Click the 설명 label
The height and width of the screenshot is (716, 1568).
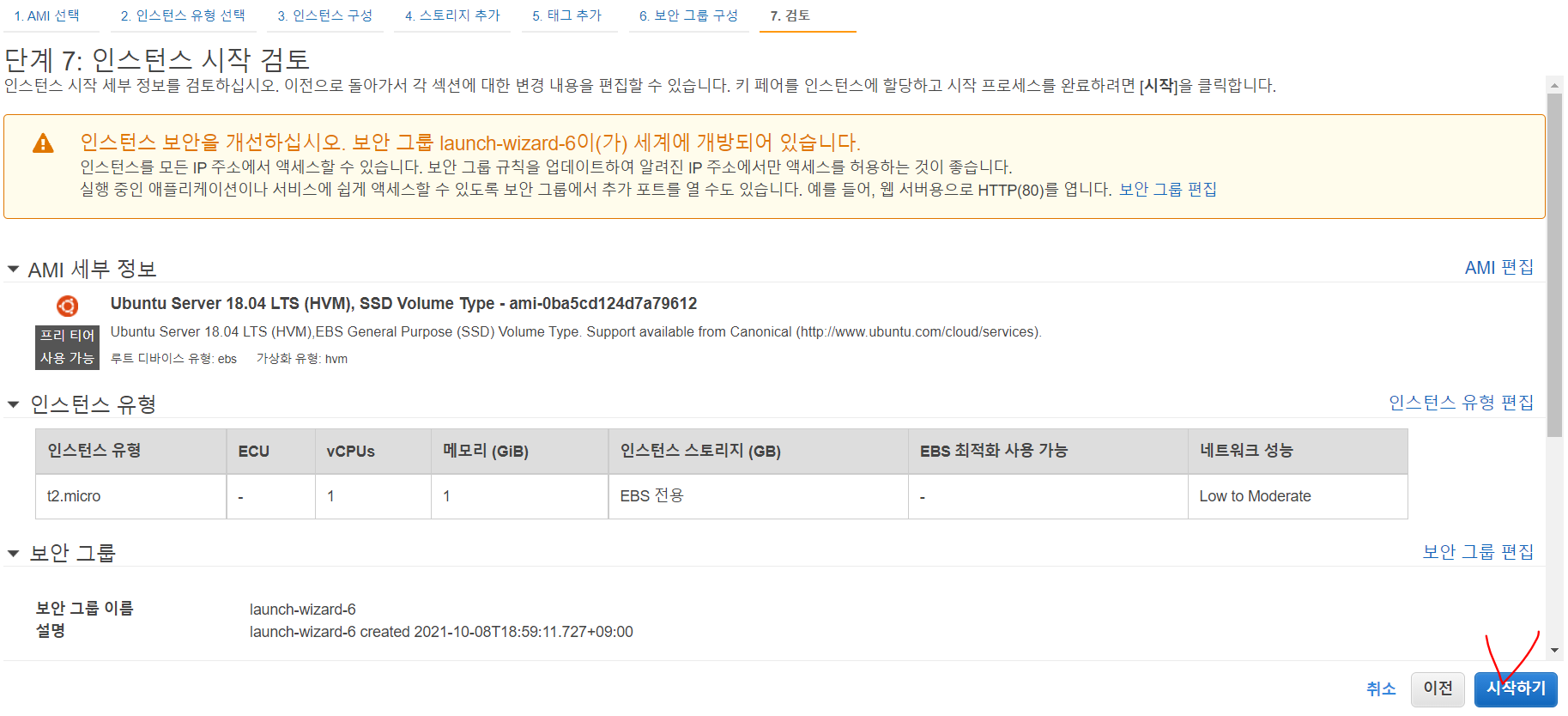[51, 631]
